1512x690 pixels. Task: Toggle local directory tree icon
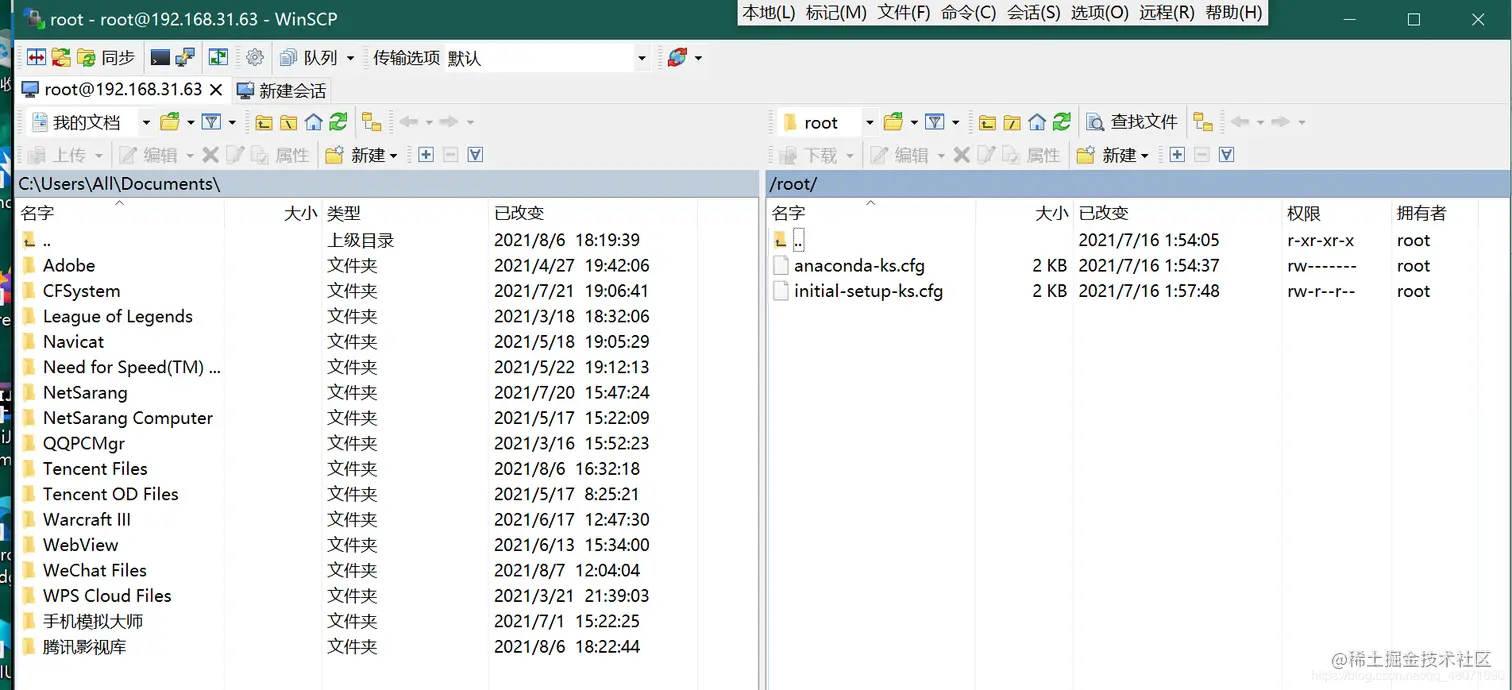[372, 122]
